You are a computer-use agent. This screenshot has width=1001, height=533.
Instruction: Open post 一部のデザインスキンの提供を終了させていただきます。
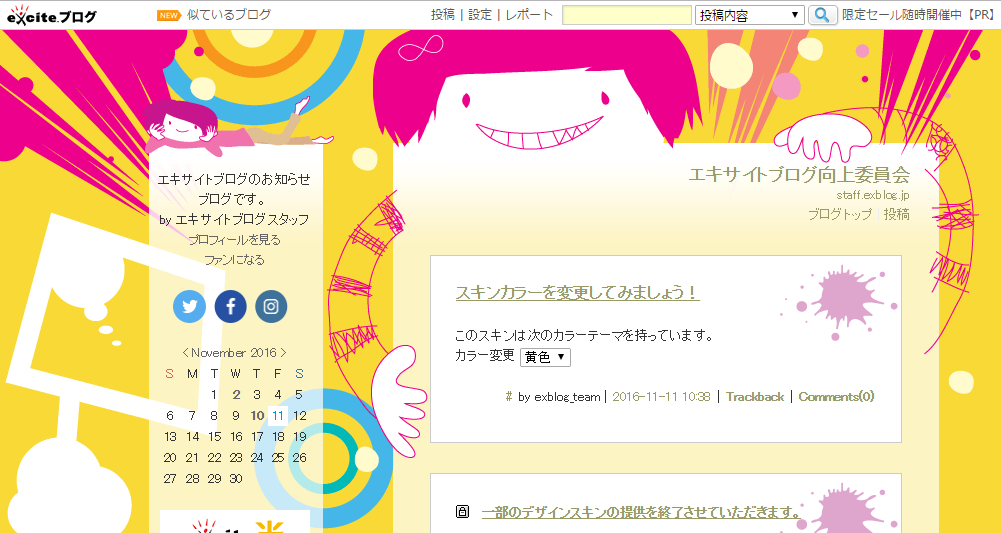[x=642, y=512]
